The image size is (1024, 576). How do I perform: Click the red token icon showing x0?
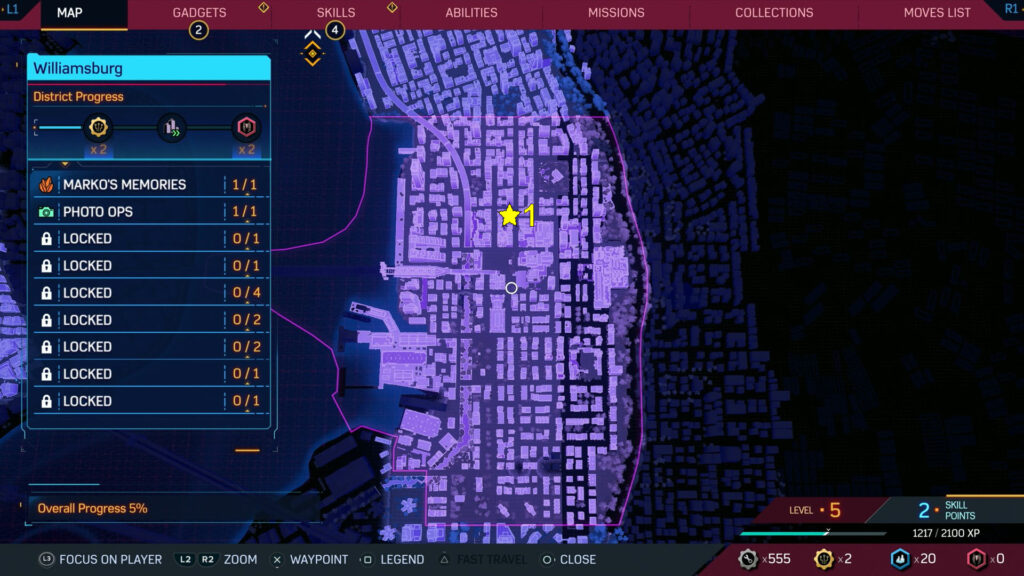click(x=976, y=559)
